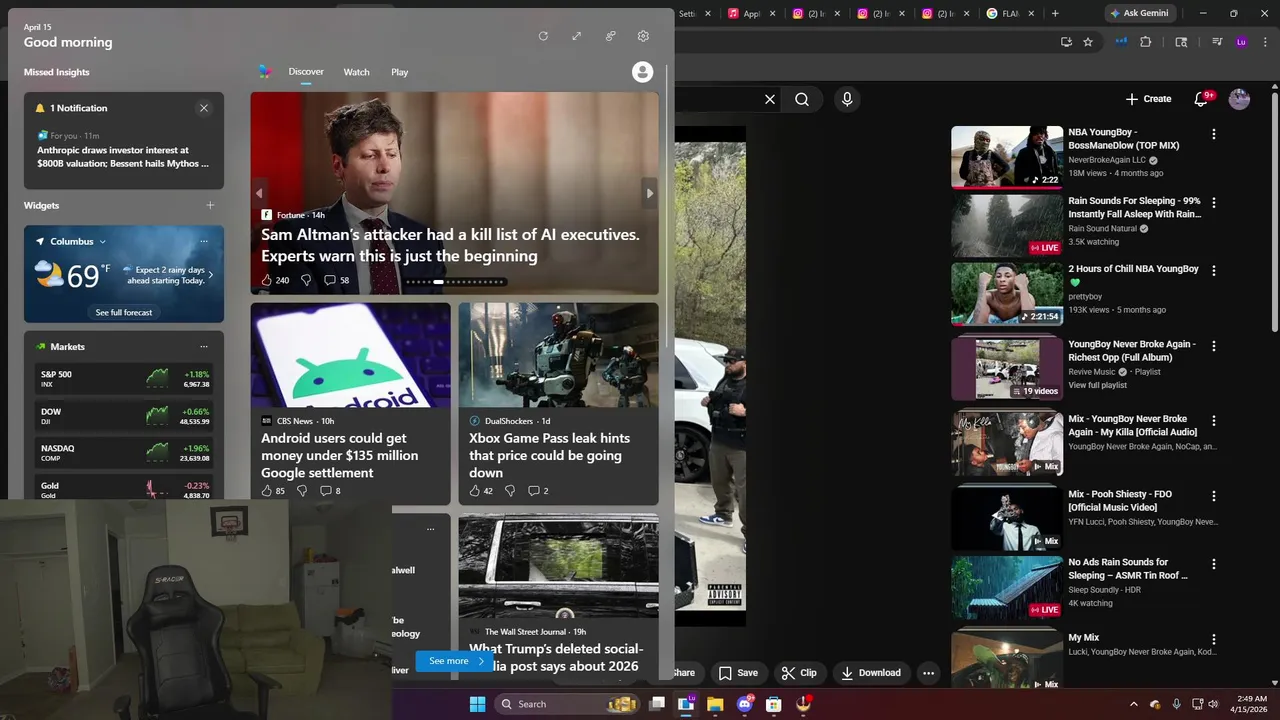1280x720 pixels.
Task: Click the Download button under video
Action: (871, 673)
